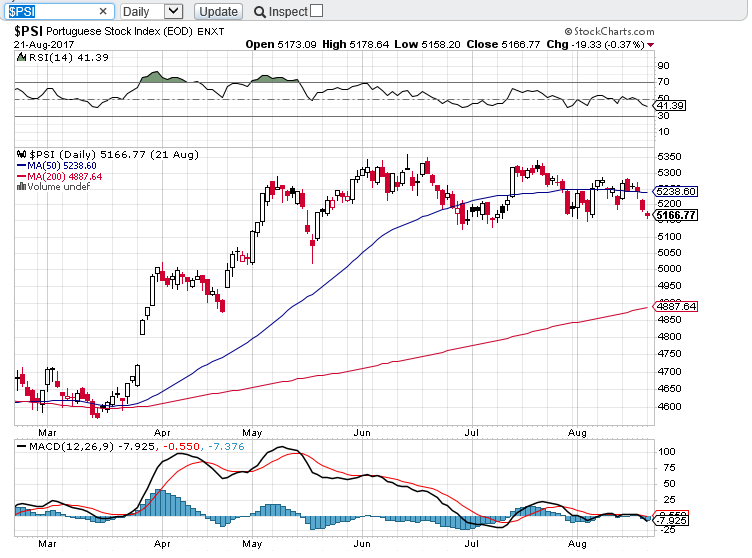Click the Inspect magnifier icon

pos(259,12)
